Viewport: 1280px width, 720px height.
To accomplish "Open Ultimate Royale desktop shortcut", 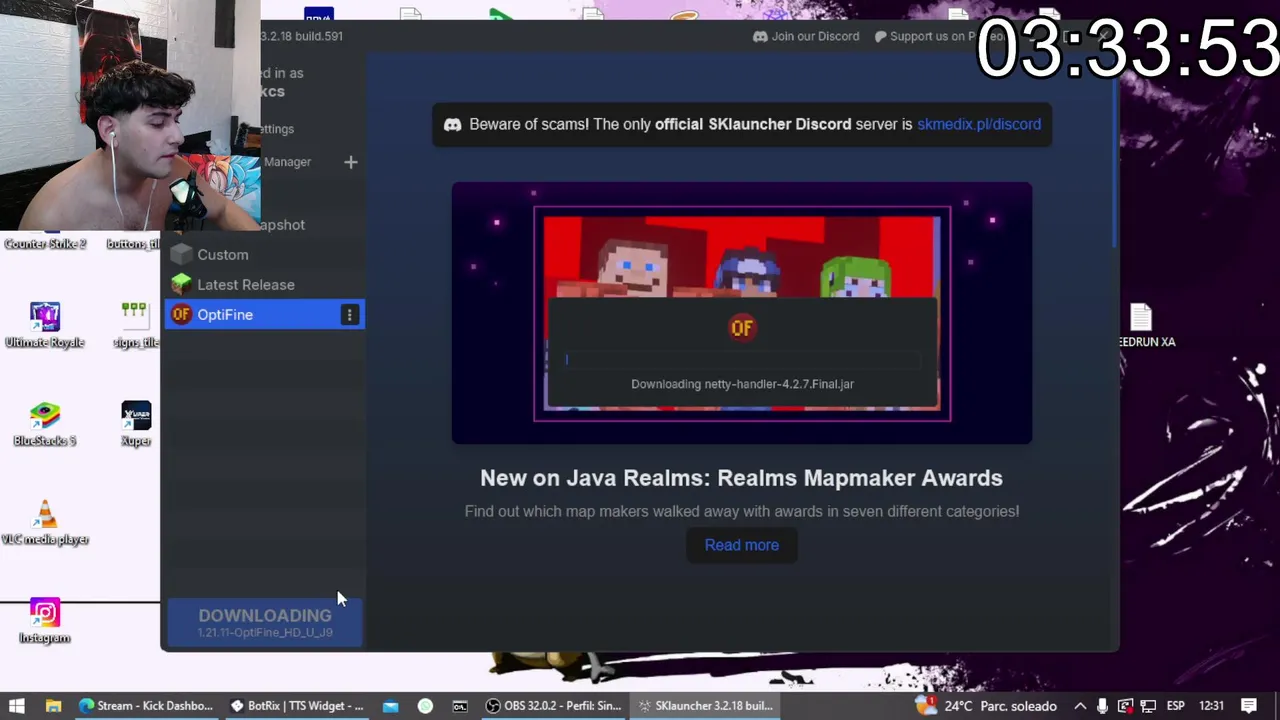I will (x=45, y=325).
